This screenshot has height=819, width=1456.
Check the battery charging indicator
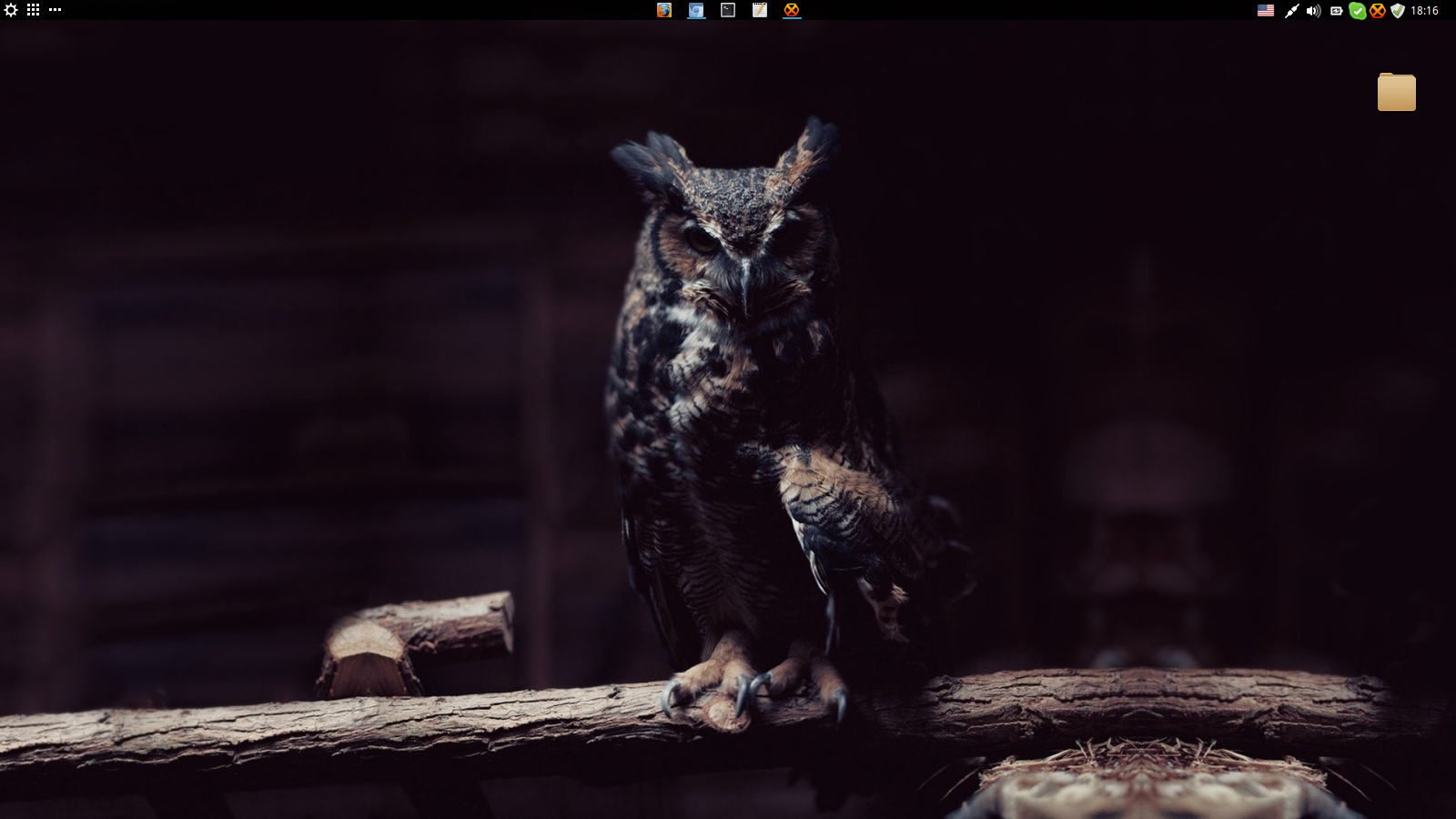click(x=1336, y=11)
